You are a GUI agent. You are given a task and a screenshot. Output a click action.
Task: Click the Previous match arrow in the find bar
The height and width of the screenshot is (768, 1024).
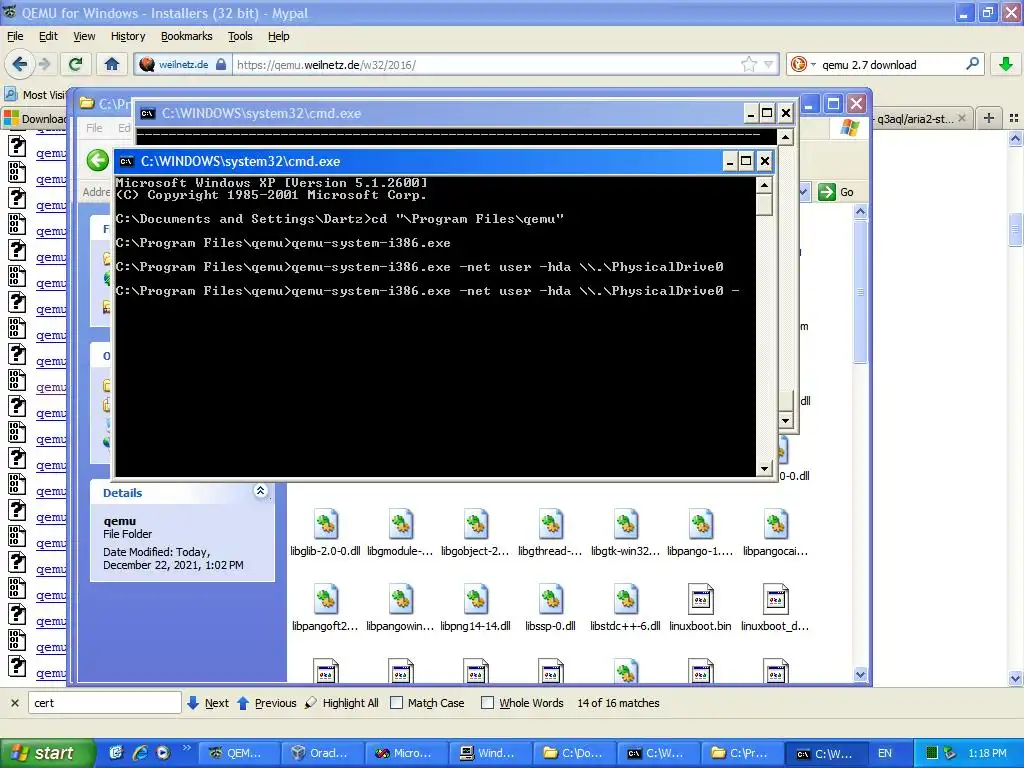pos(266,703)
